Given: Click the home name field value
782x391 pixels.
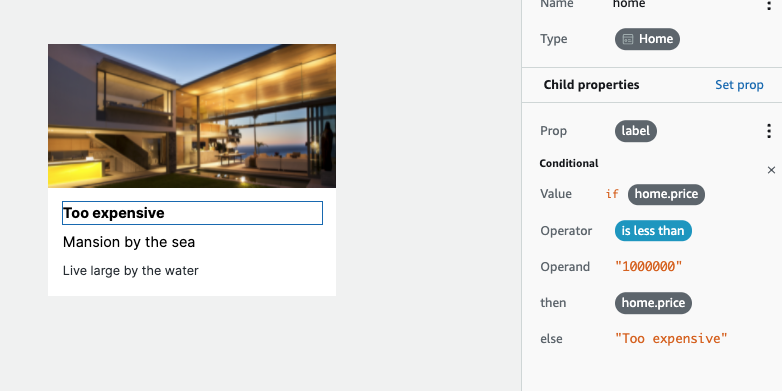Looking at the screenshot, I should [629, 4].
